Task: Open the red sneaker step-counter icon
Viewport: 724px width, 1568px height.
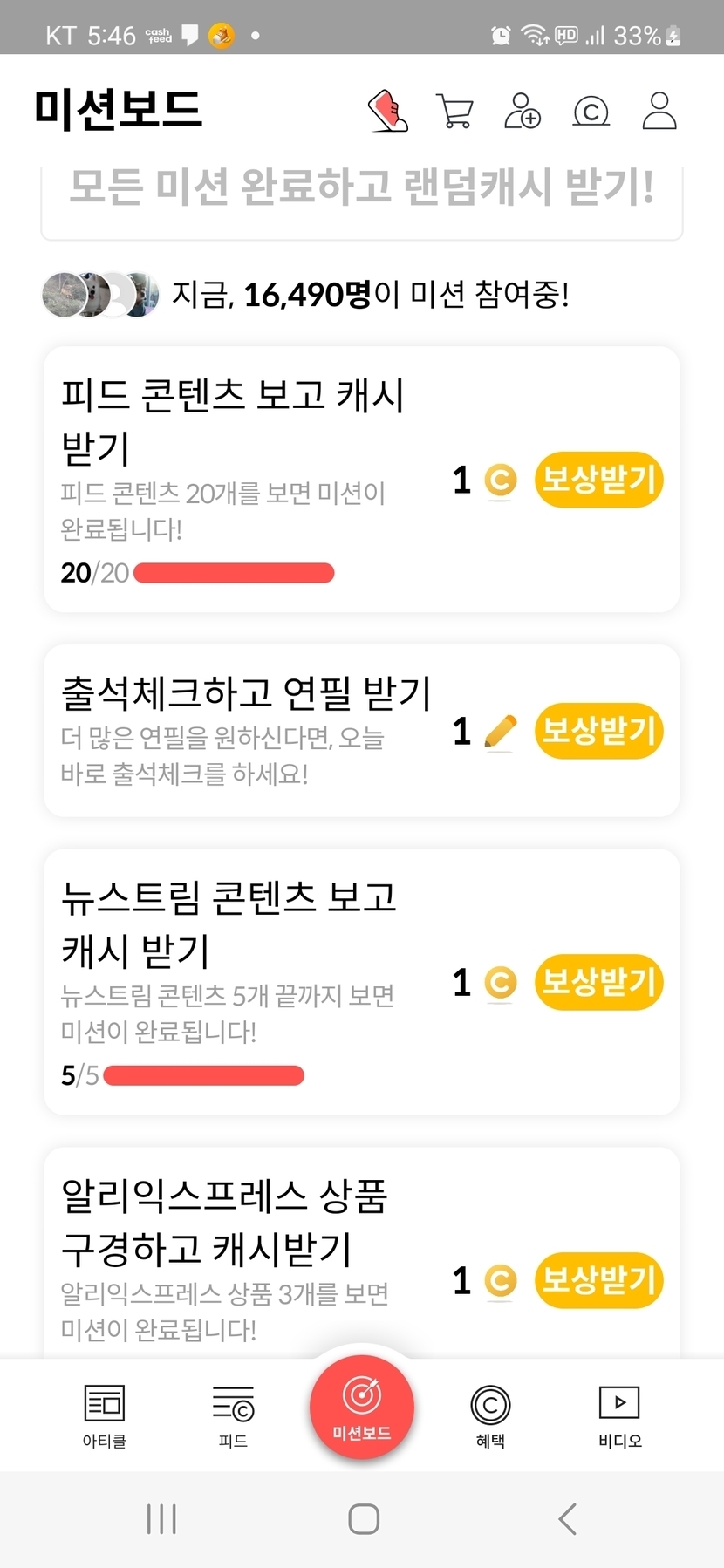Action: pos(389,111)
